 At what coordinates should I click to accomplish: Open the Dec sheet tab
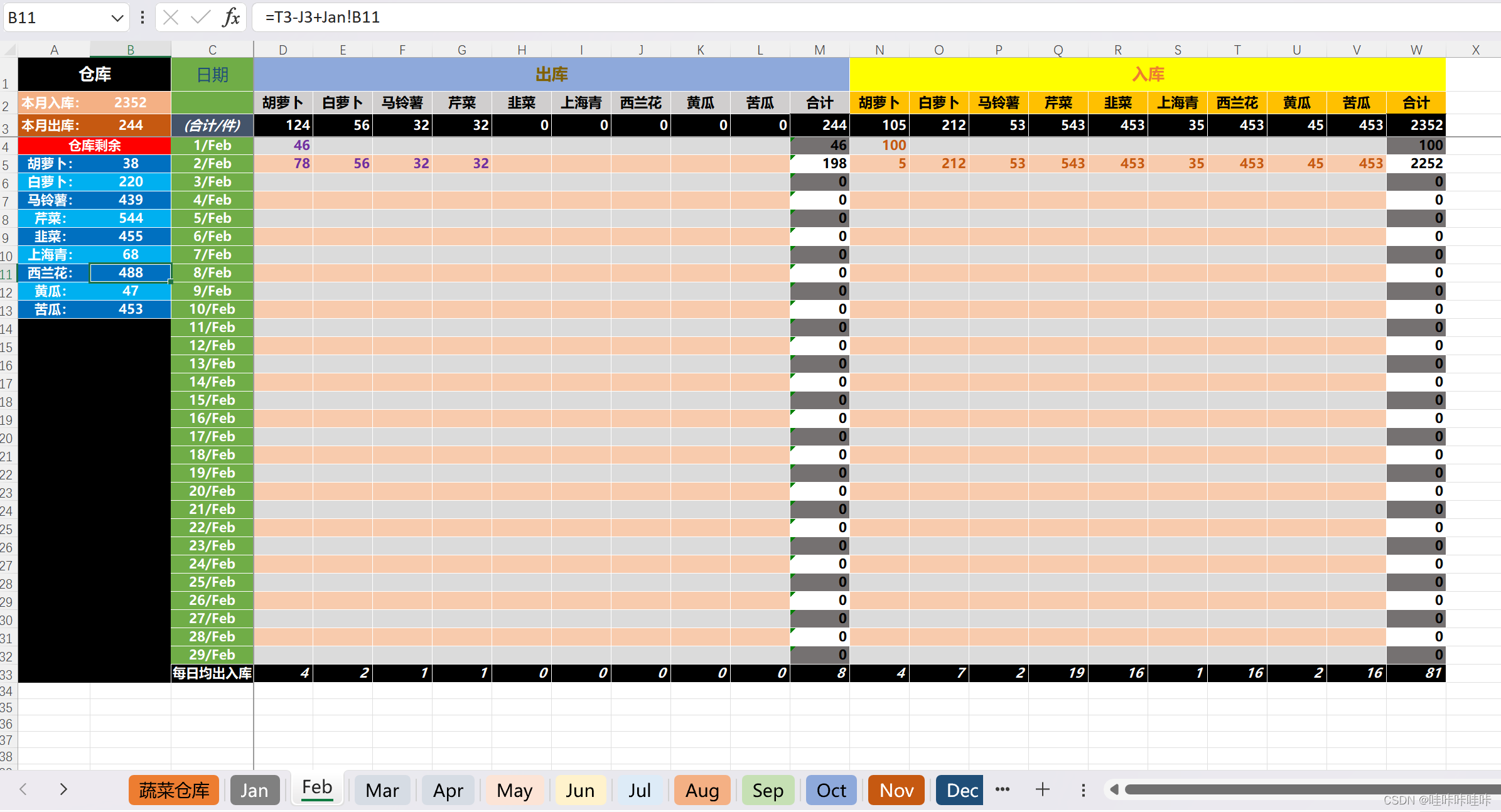point(960,790)
